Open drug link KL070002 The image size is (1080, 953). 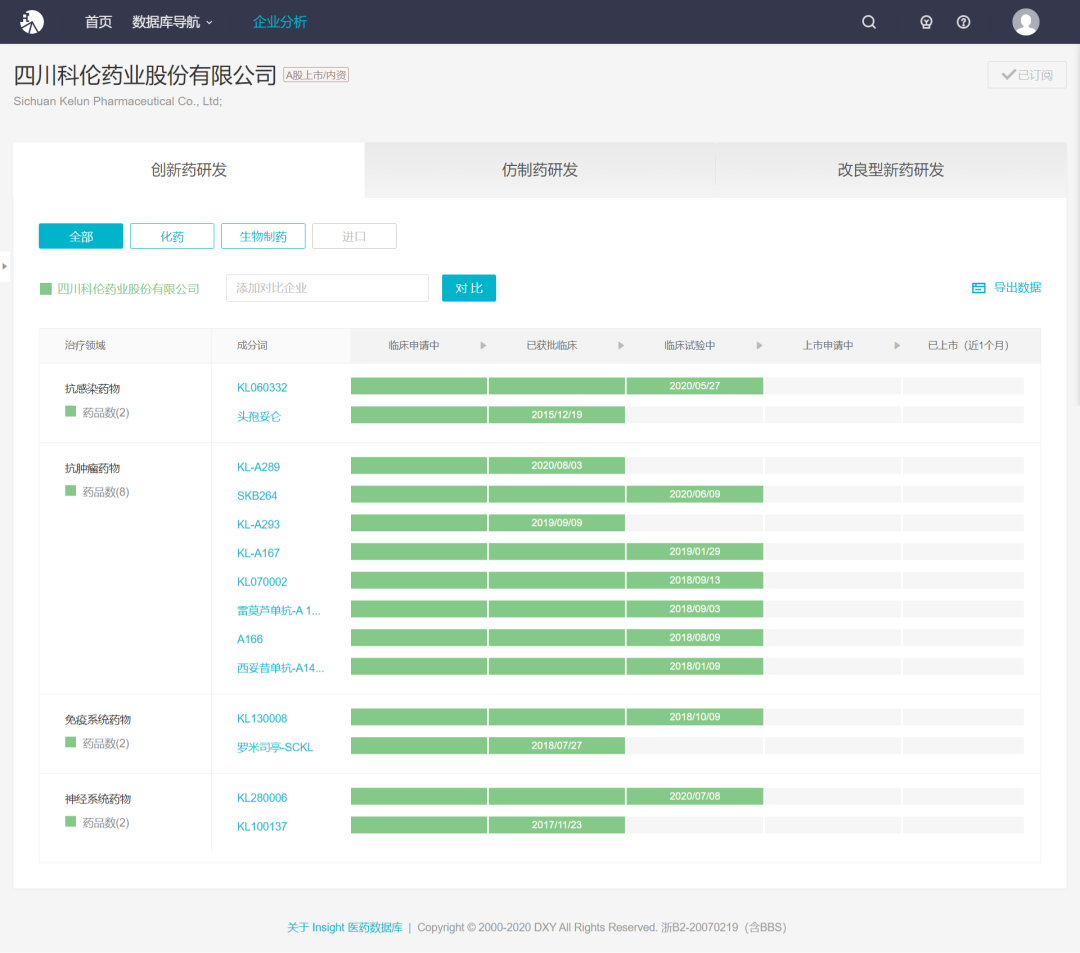(262, 582)
